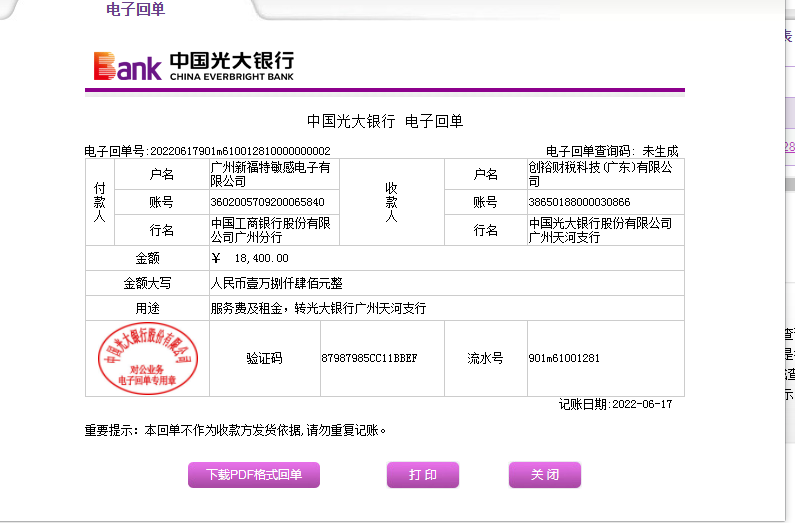Select purpose text 服务费及租金
This screenshot has width=795, height=523.
point(246,308)
